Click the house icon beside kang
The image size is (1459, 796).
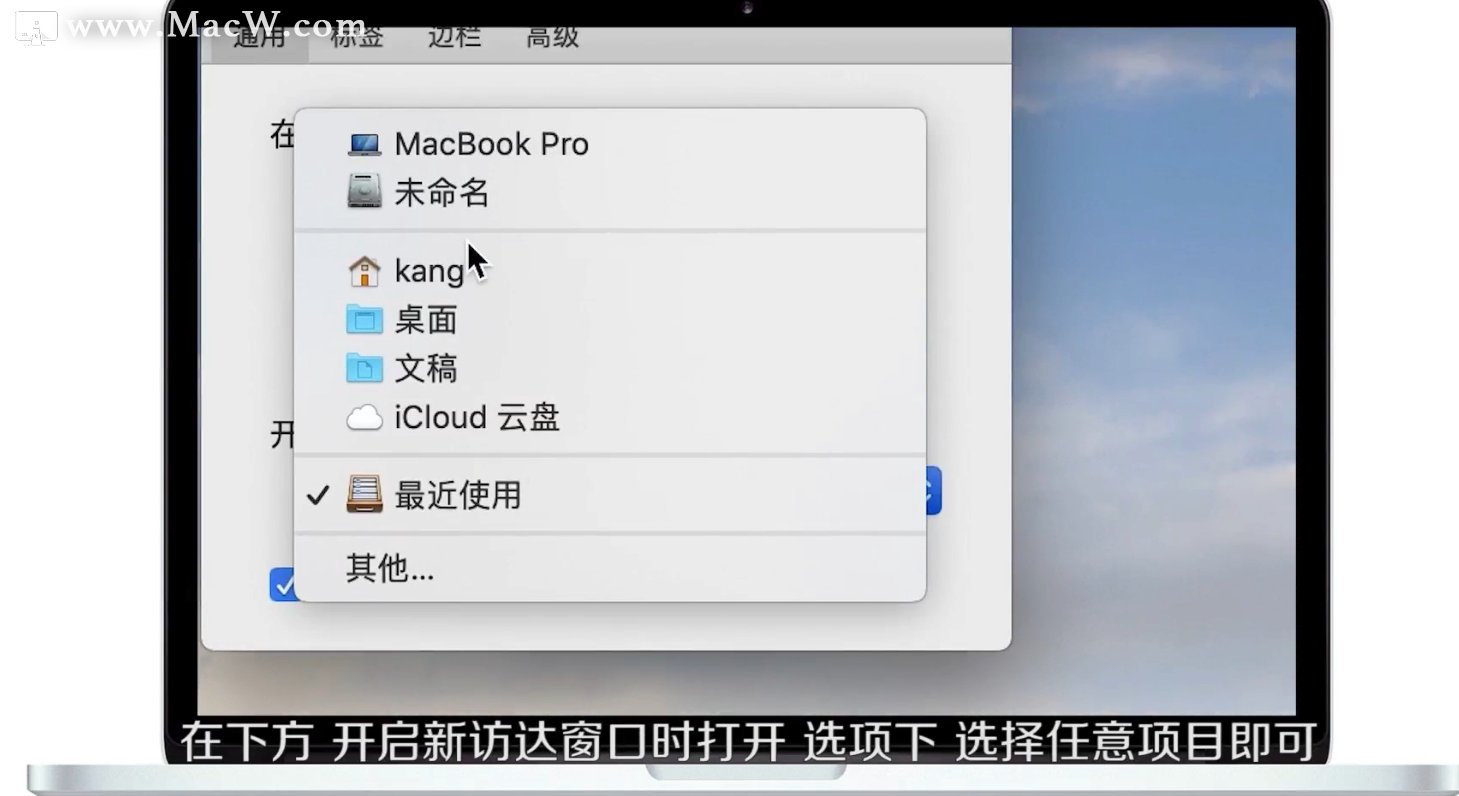tap(364, 271)
